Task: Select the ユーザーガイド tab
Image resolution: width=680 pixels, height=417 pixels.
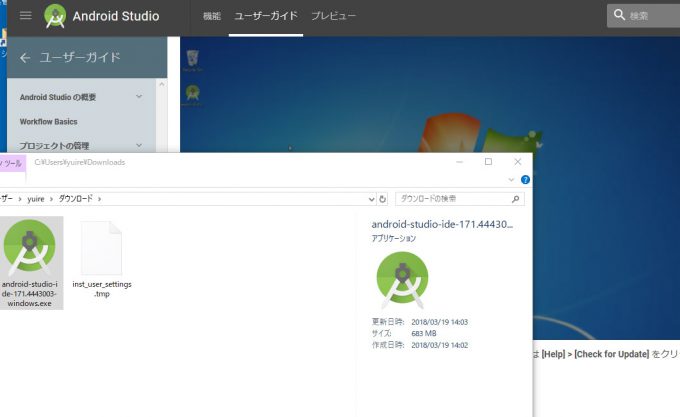Action: click(266, 16)
